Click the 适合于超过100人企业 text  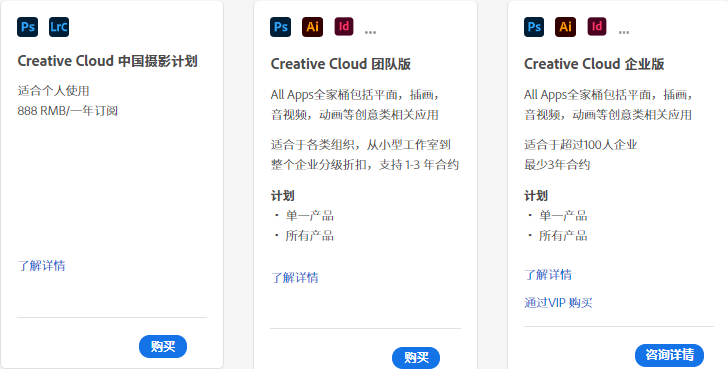581,144
